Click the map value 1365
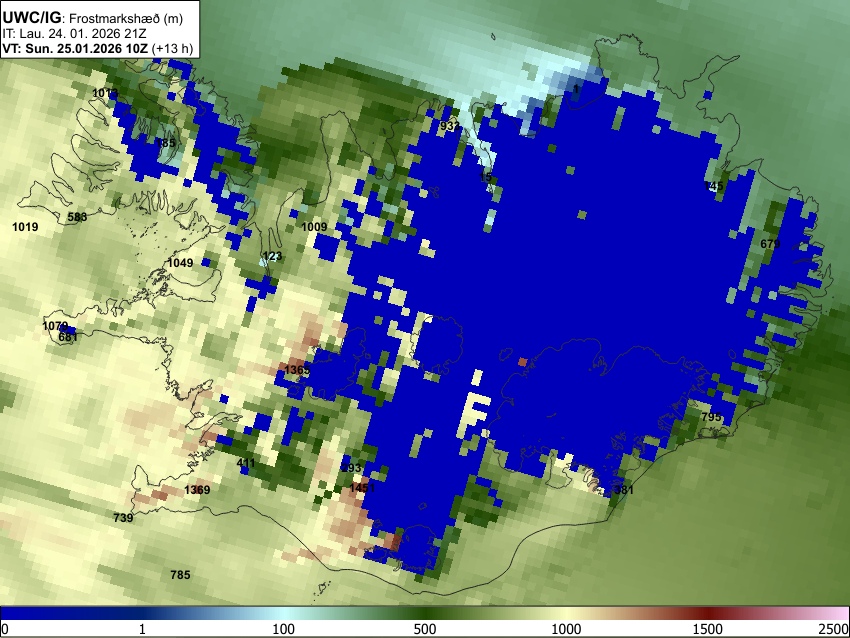This screenshot has width=850, height=638. (297, 370)
